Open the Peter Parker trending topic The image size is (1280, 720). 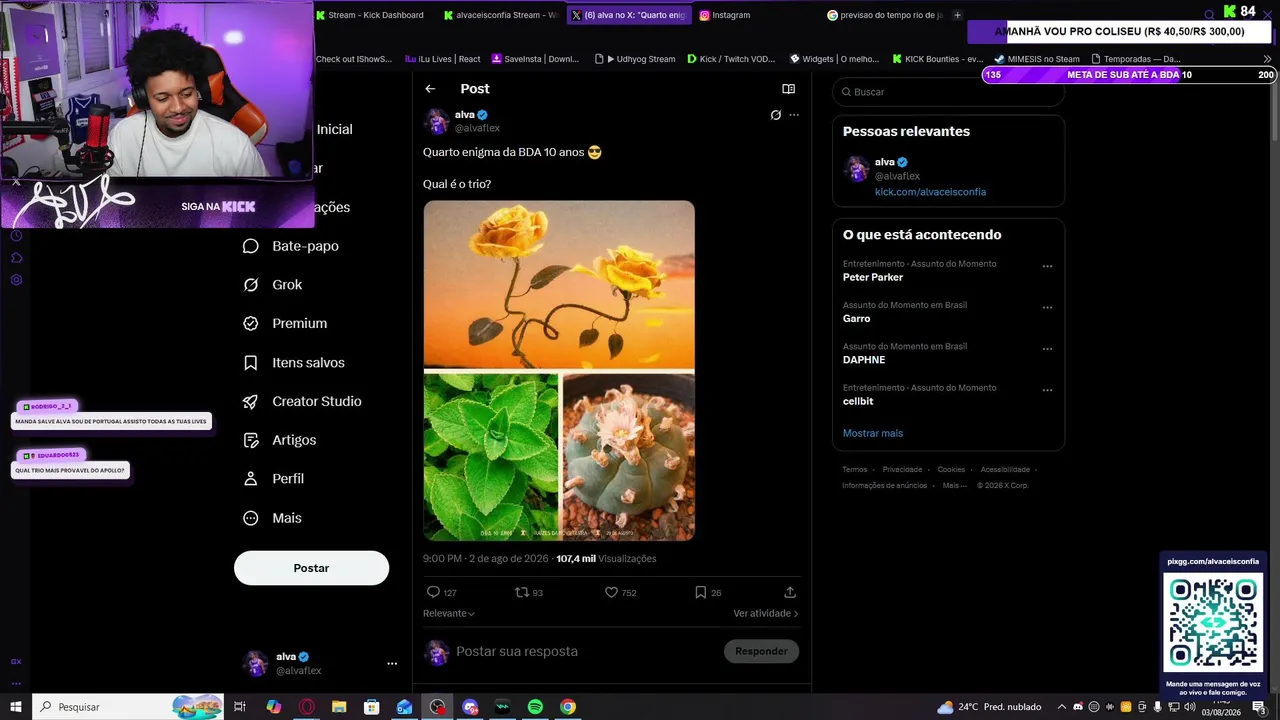(x=873, y=277)
